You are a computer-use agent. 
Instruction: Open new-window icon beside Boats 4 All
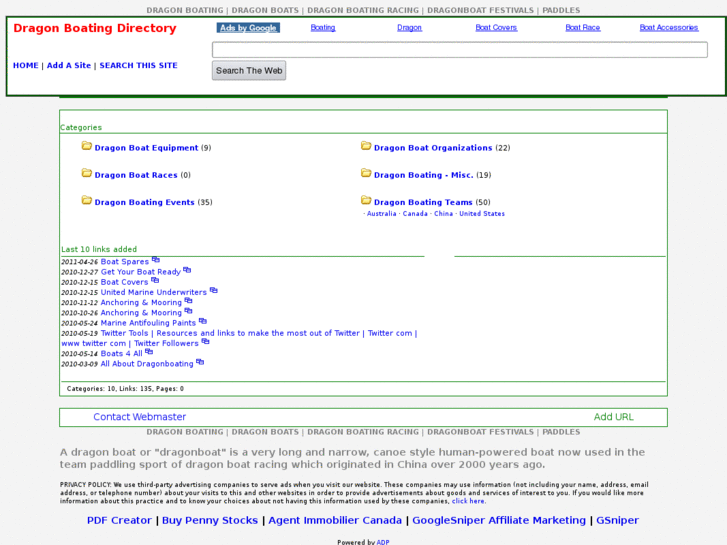(149, 352)
